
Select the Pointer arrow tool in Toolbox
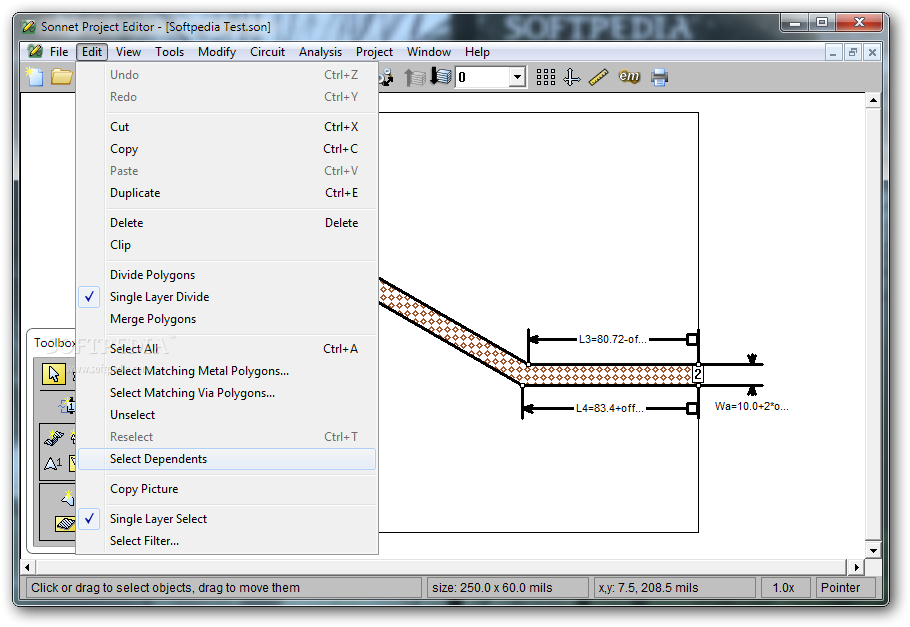pyautogui.click(x=53, y=374)
